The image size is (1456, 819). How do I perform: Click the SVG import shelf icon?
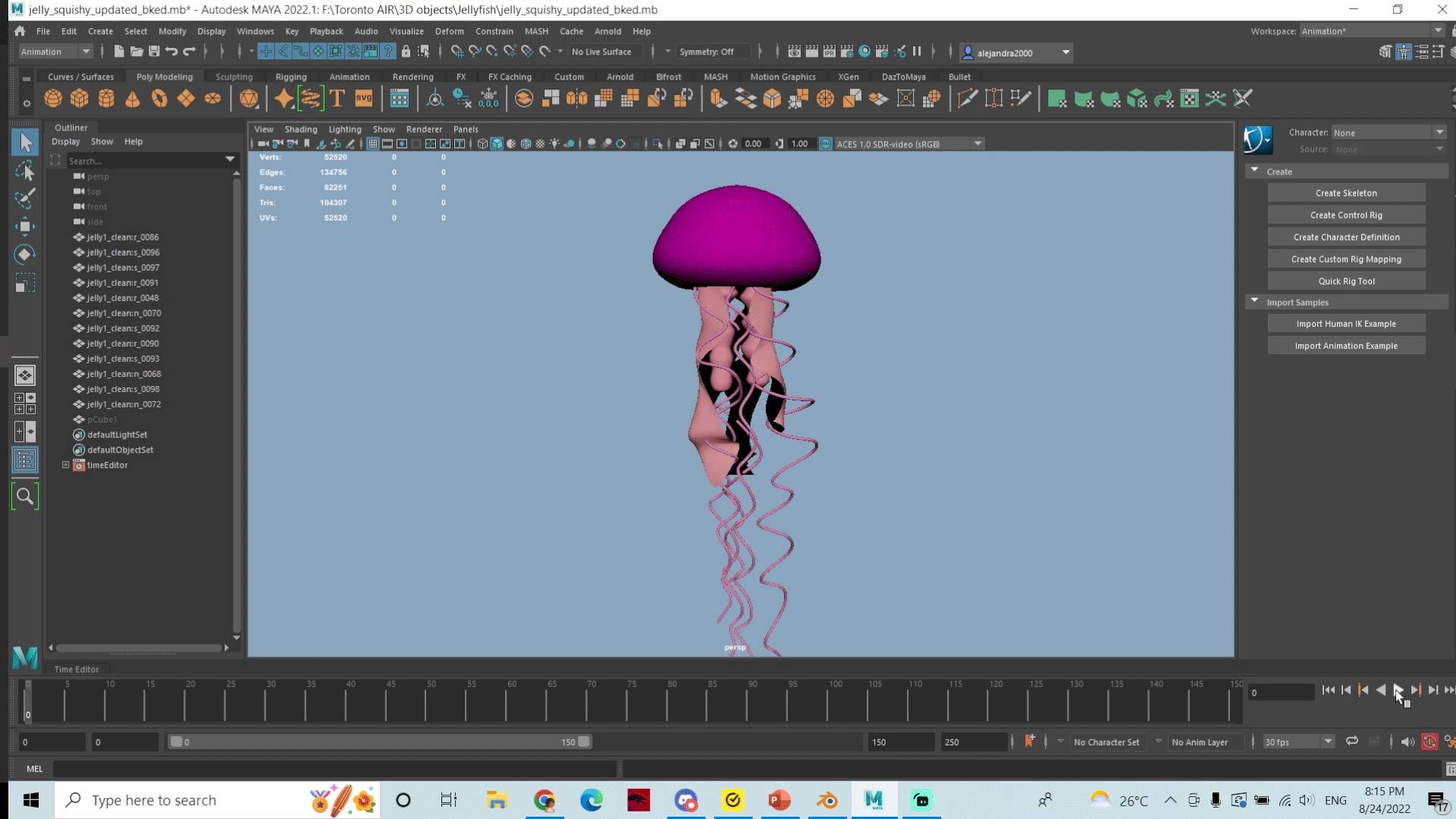[364, 99]
